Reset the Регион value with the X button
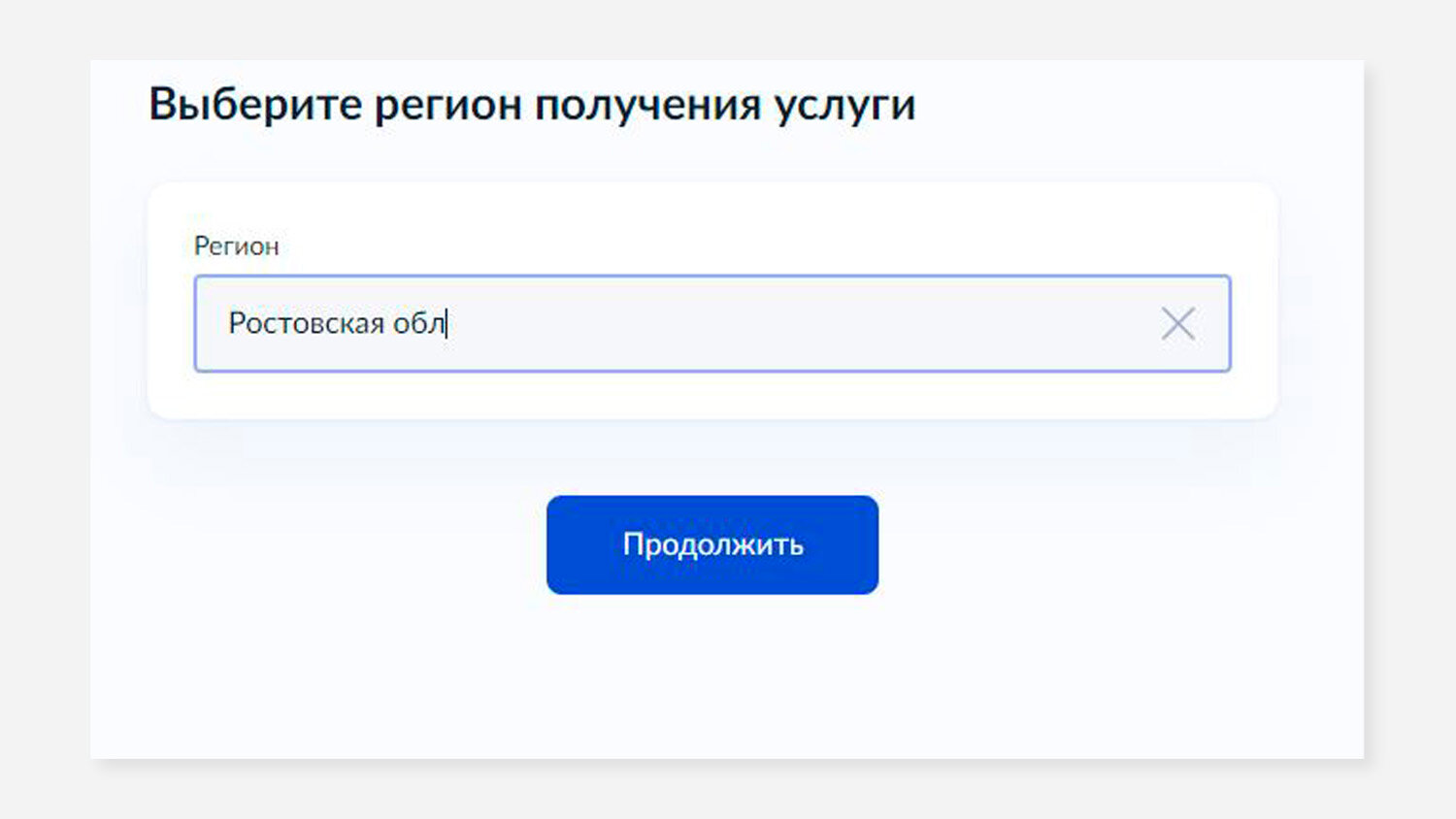 click(x=1177, y=323)
